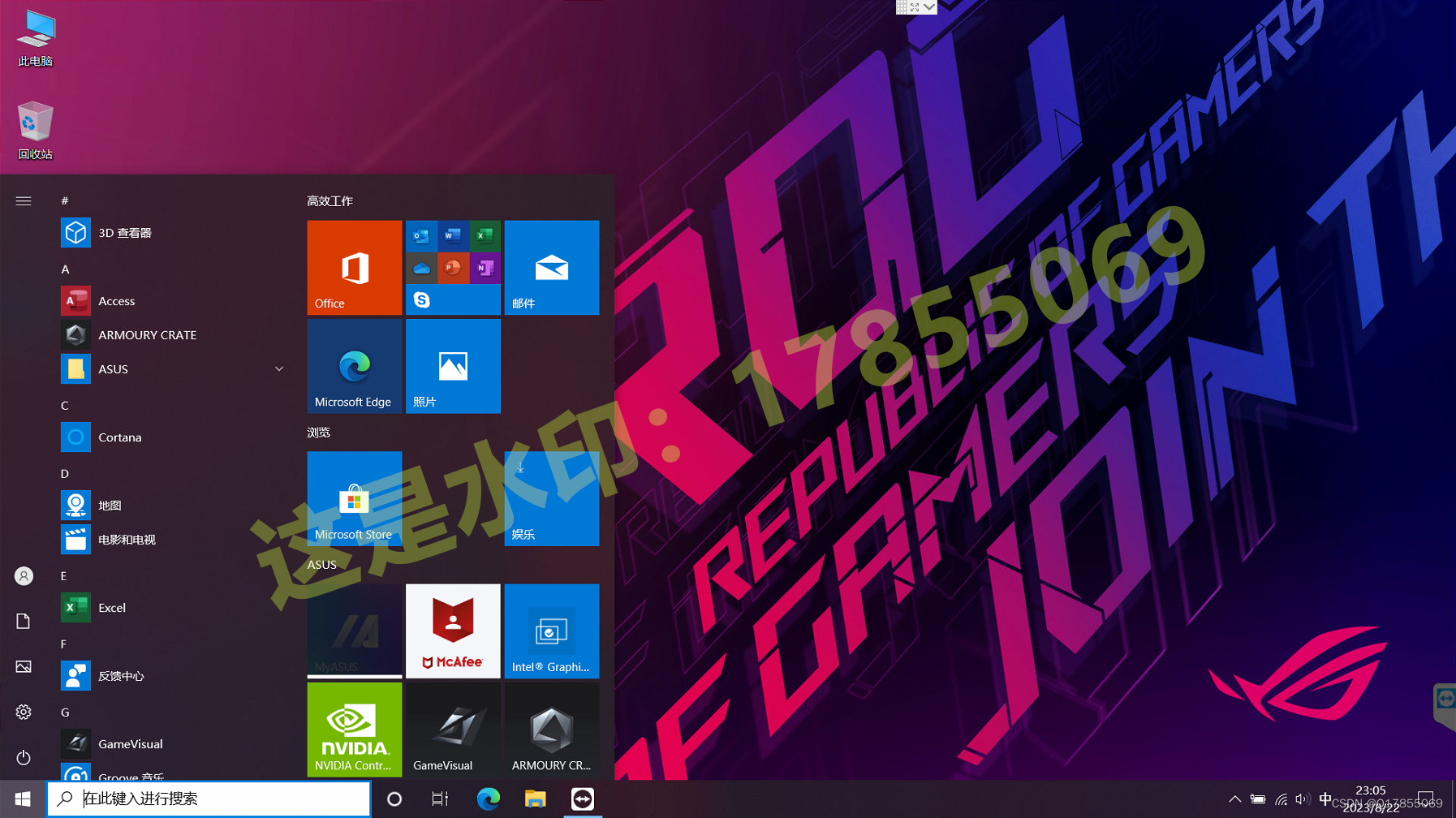Click the 浏览 tile group heading
Screen dimensions: 1456x818
click(318, 433)
